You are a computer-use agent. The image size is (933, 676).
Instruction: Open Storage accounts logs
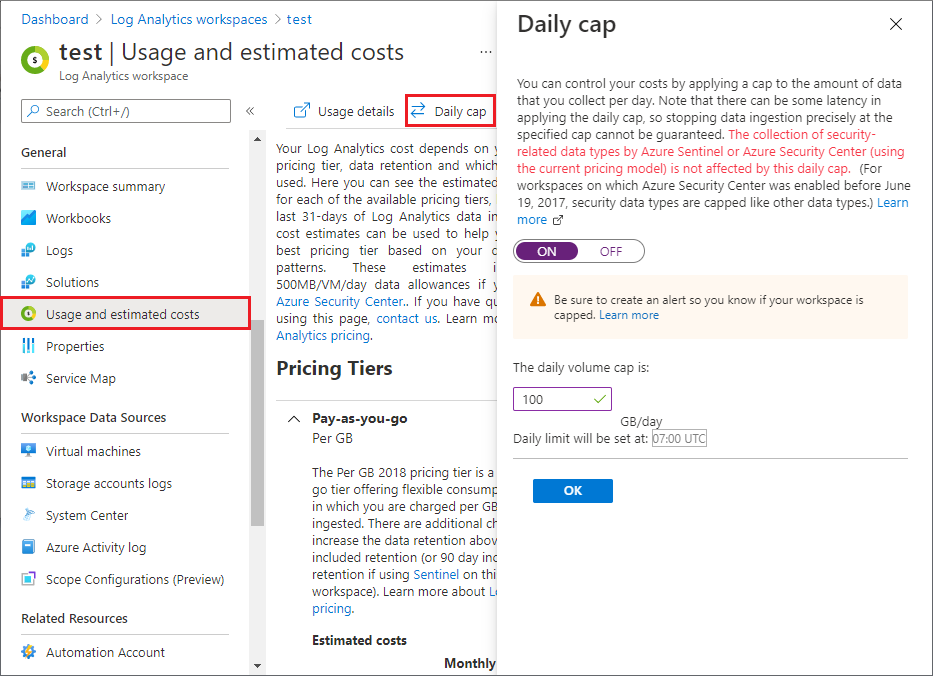103,483
